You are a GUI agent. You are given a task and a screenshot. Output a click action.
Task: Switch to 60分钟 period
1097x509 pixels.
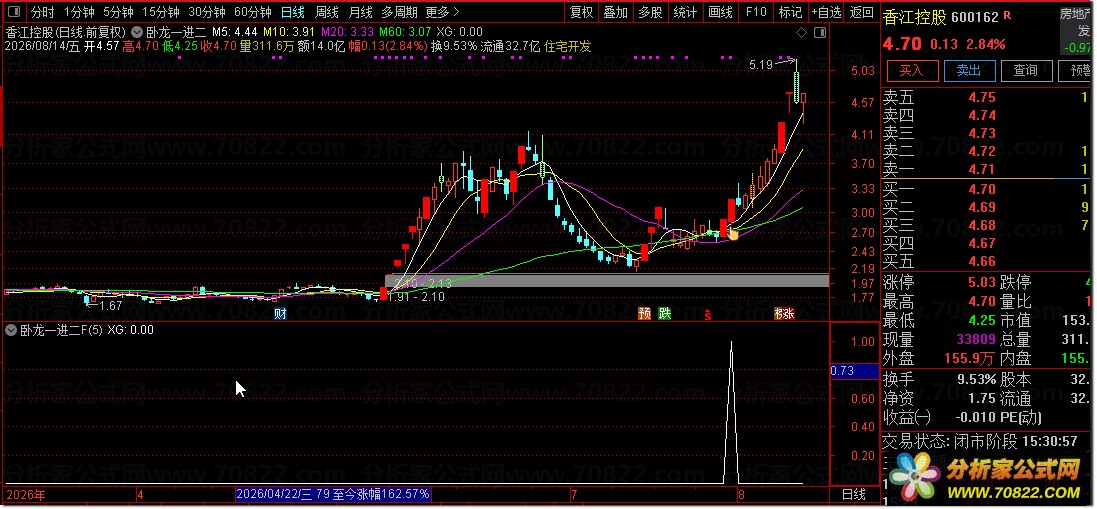[253, 12]
